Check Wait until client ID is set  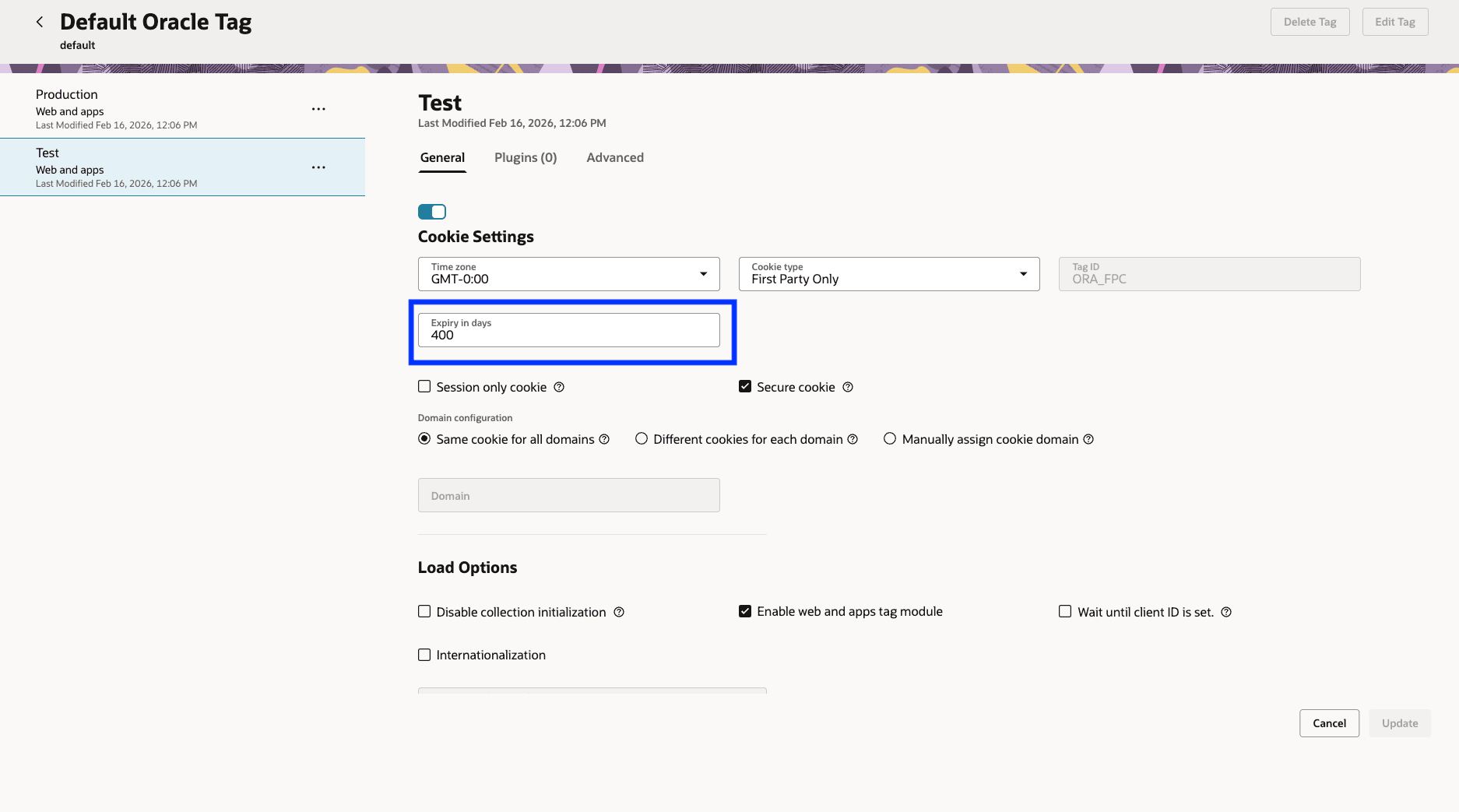pos(1065,611)
